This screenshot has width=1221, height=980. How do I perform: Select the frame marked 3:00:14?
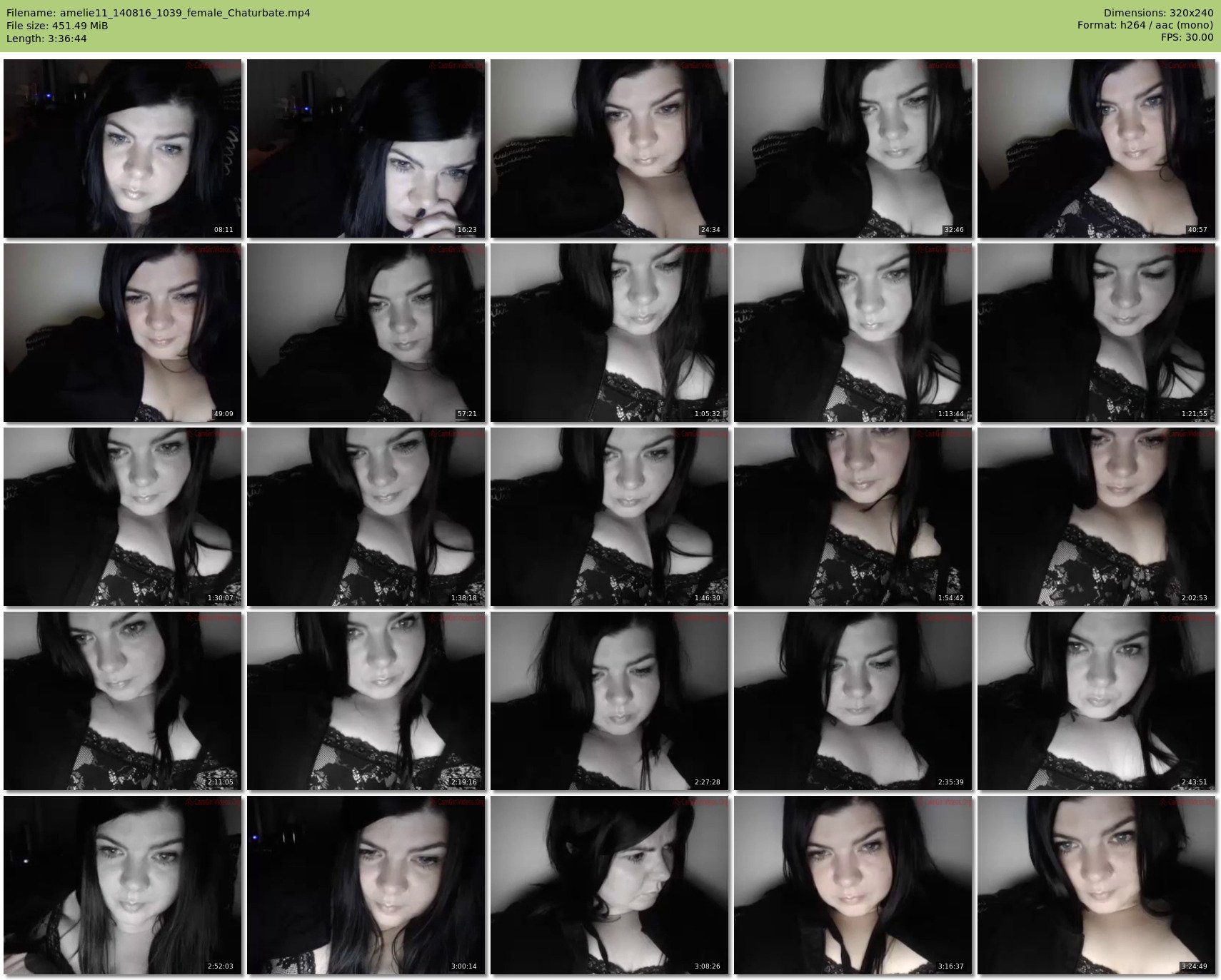click(366, 885)
